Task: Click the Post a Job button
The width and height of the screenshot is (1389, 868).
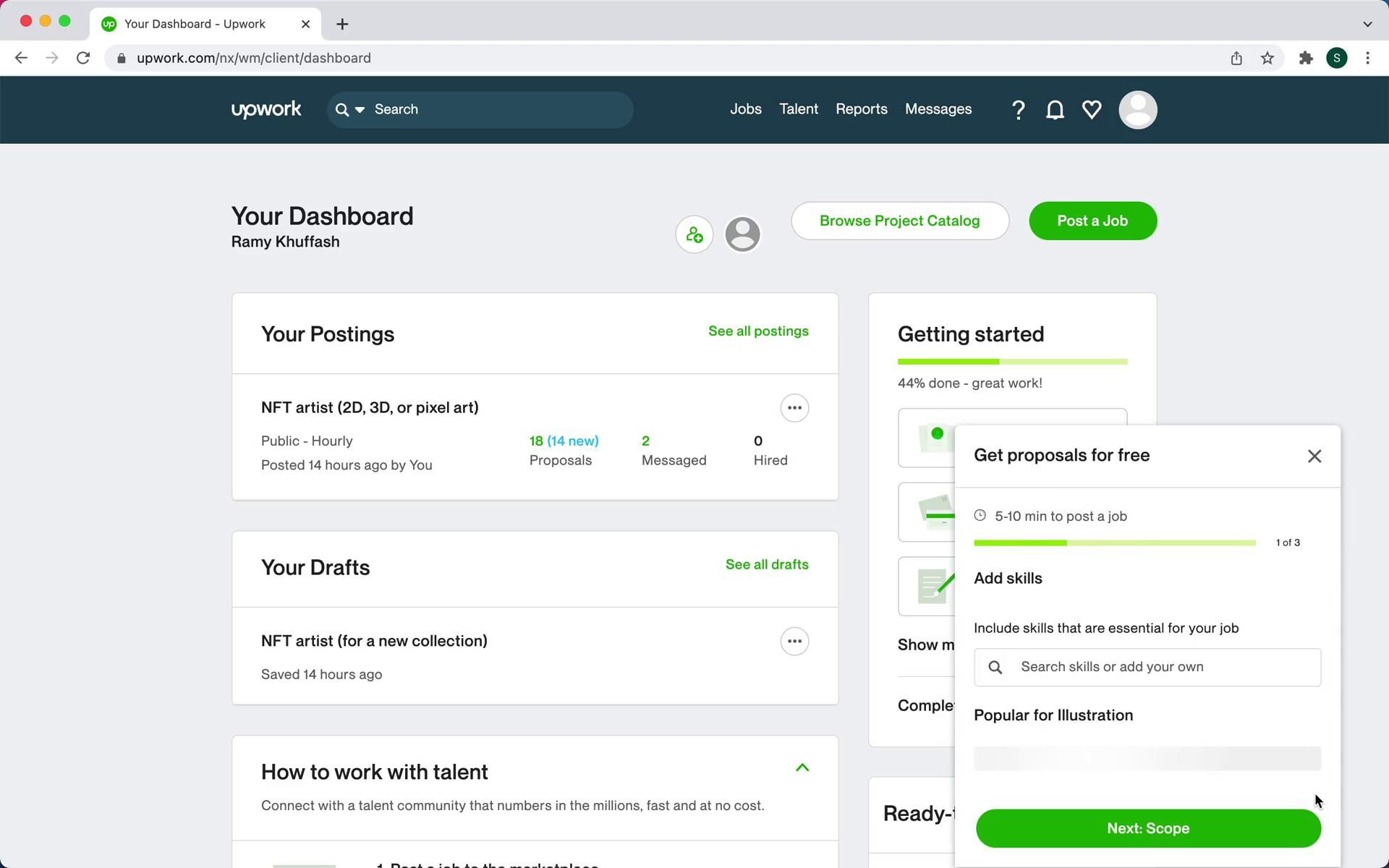Action: point(1092,221)
